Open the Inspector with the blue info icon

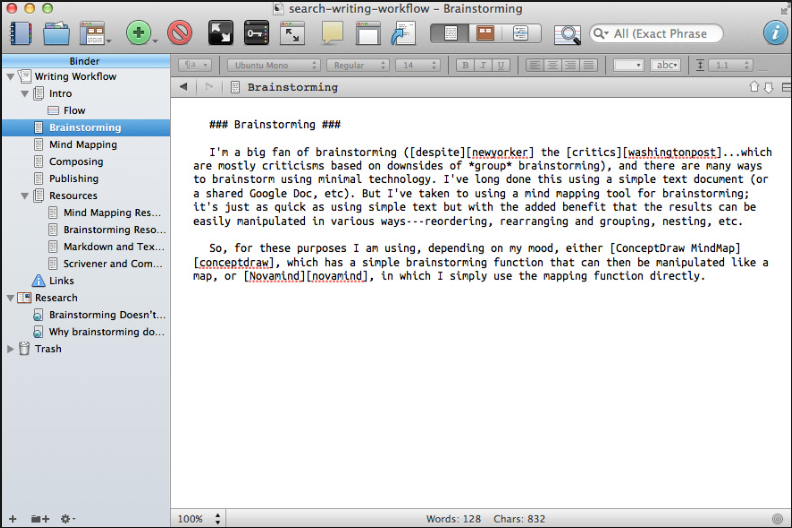click(774, 33)
